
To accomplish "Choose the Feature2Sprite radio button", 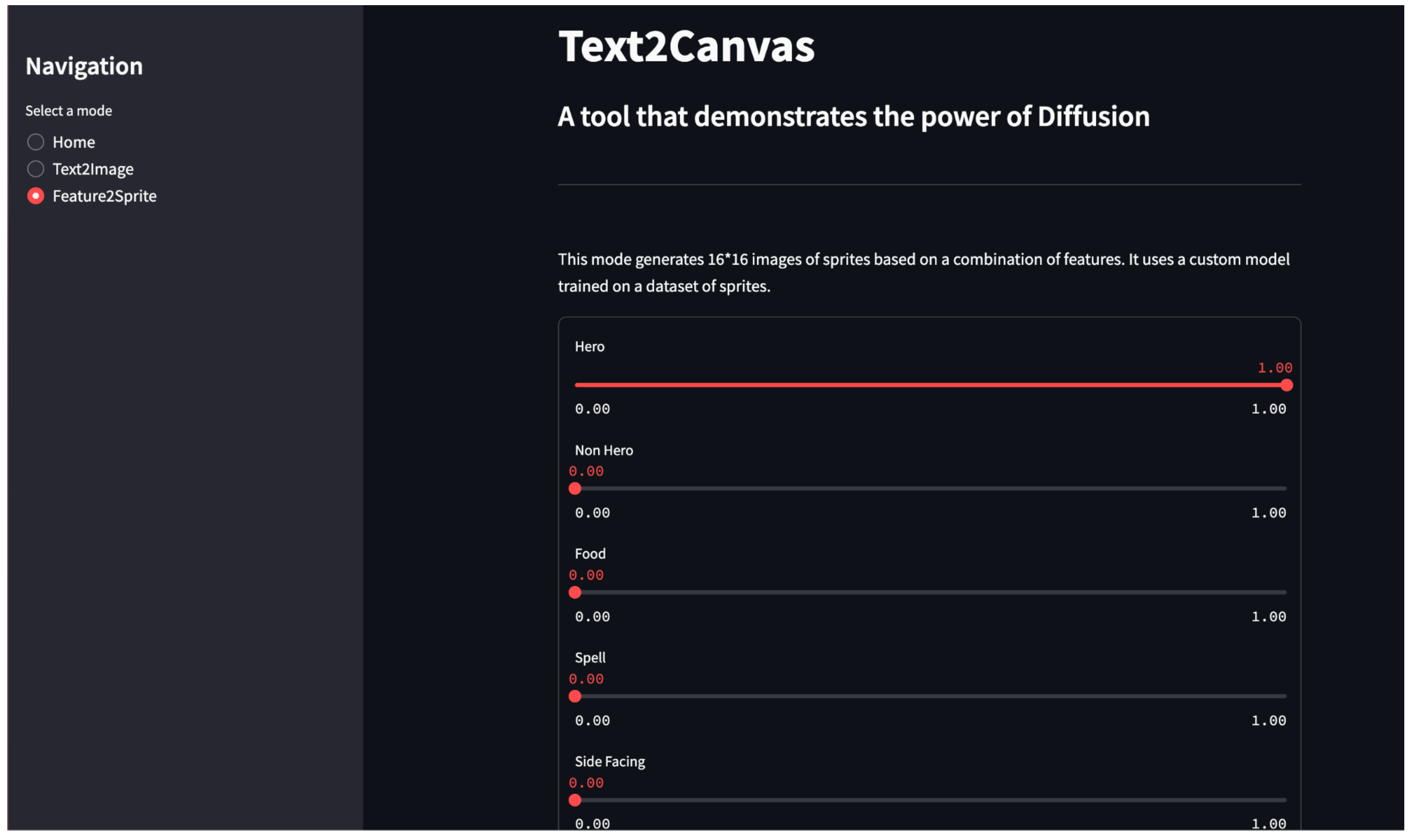I will (x=36, y=196).
